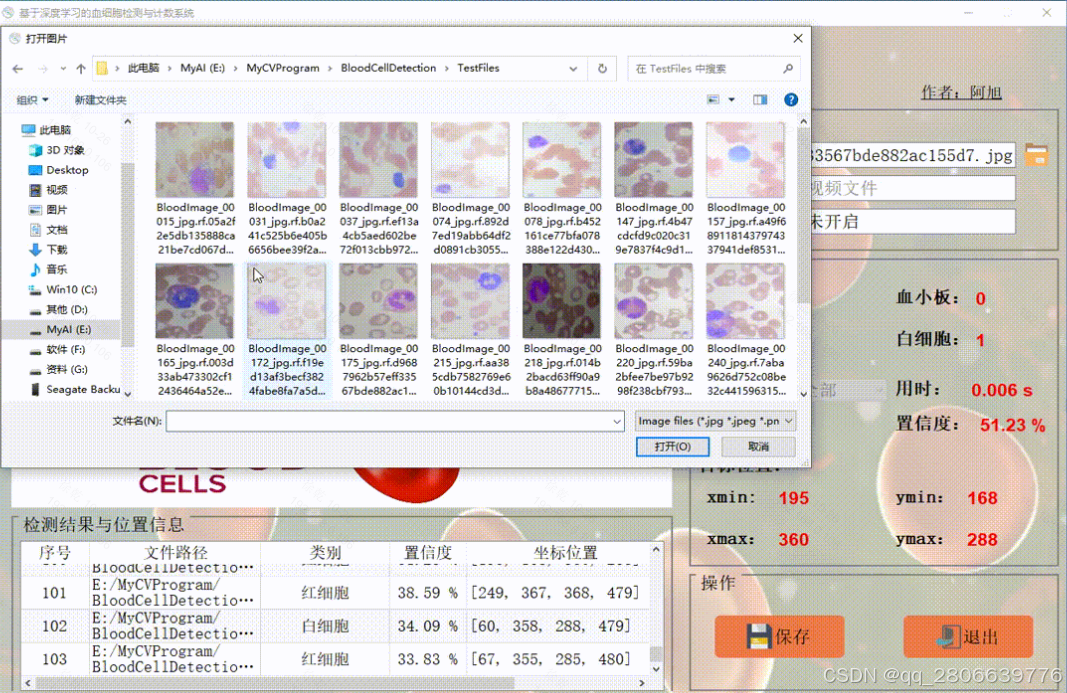Select BloodImage_00157 thumbnail

(x=745, y=160)
